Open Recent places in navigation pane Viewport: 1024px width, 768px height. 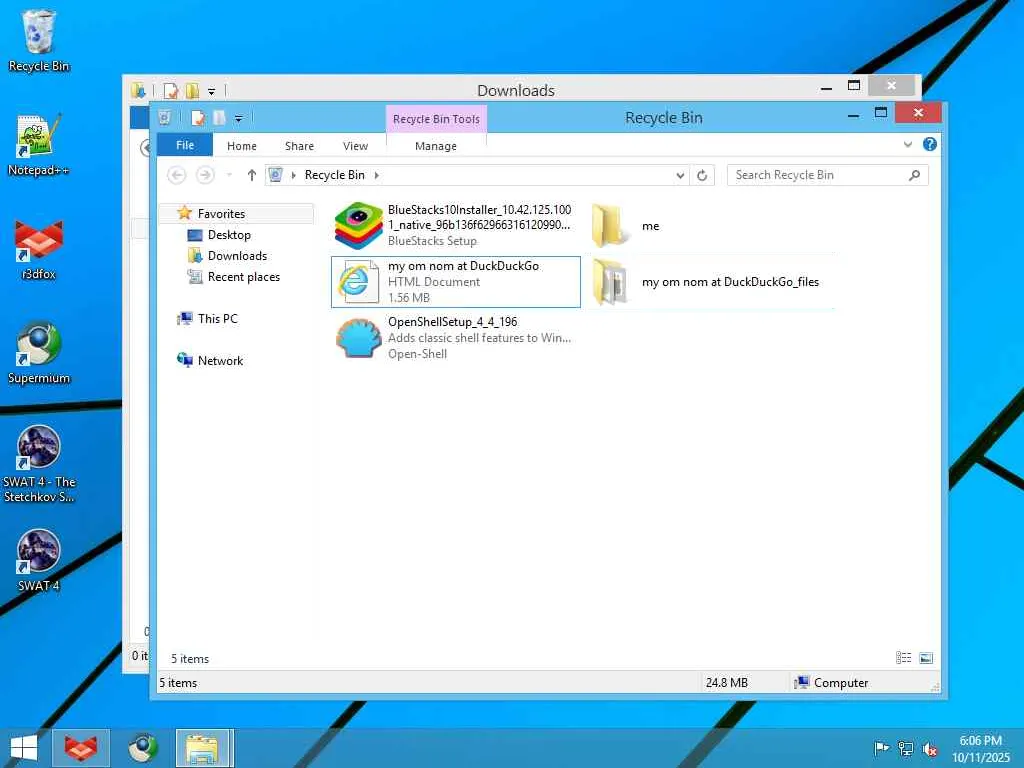[x=244, y=276]
